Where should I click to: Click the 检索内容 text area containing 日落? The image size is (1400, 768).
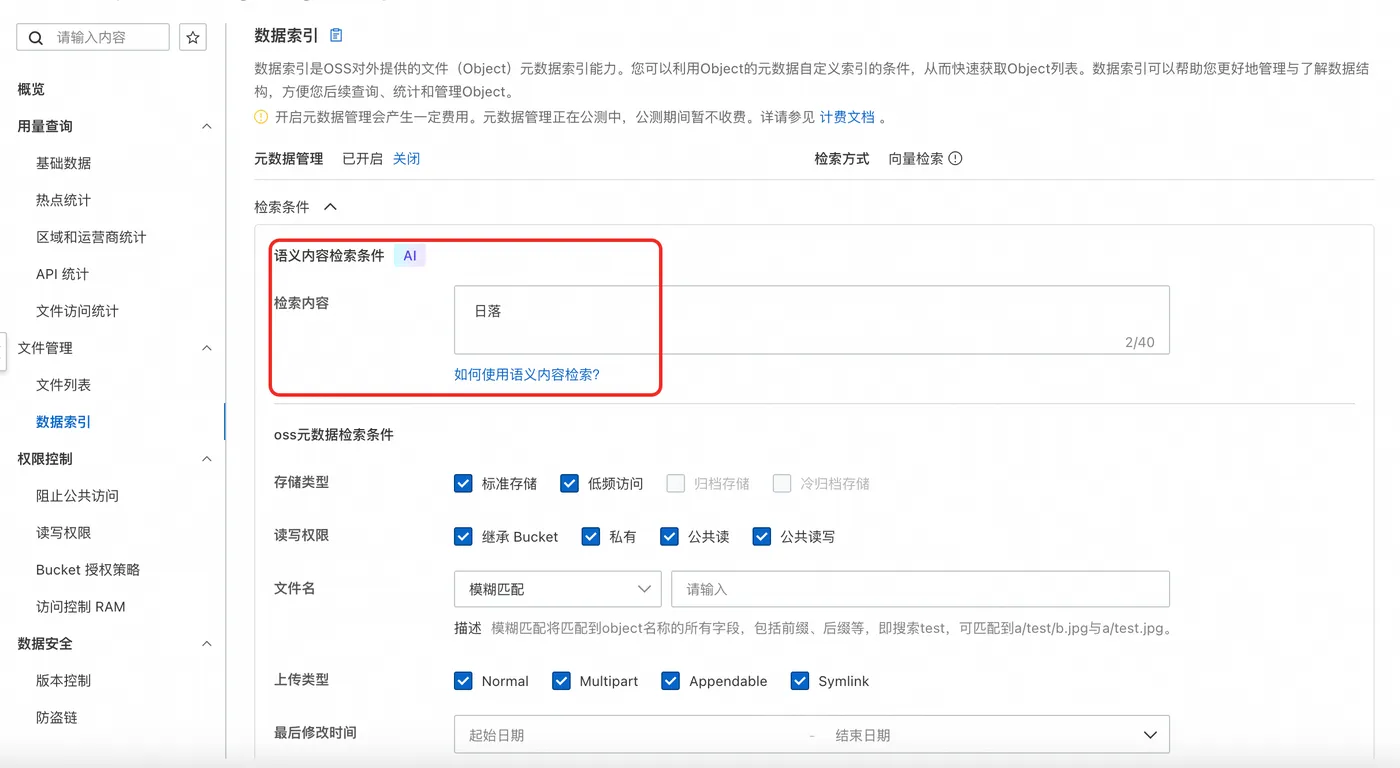pos(812,320)
